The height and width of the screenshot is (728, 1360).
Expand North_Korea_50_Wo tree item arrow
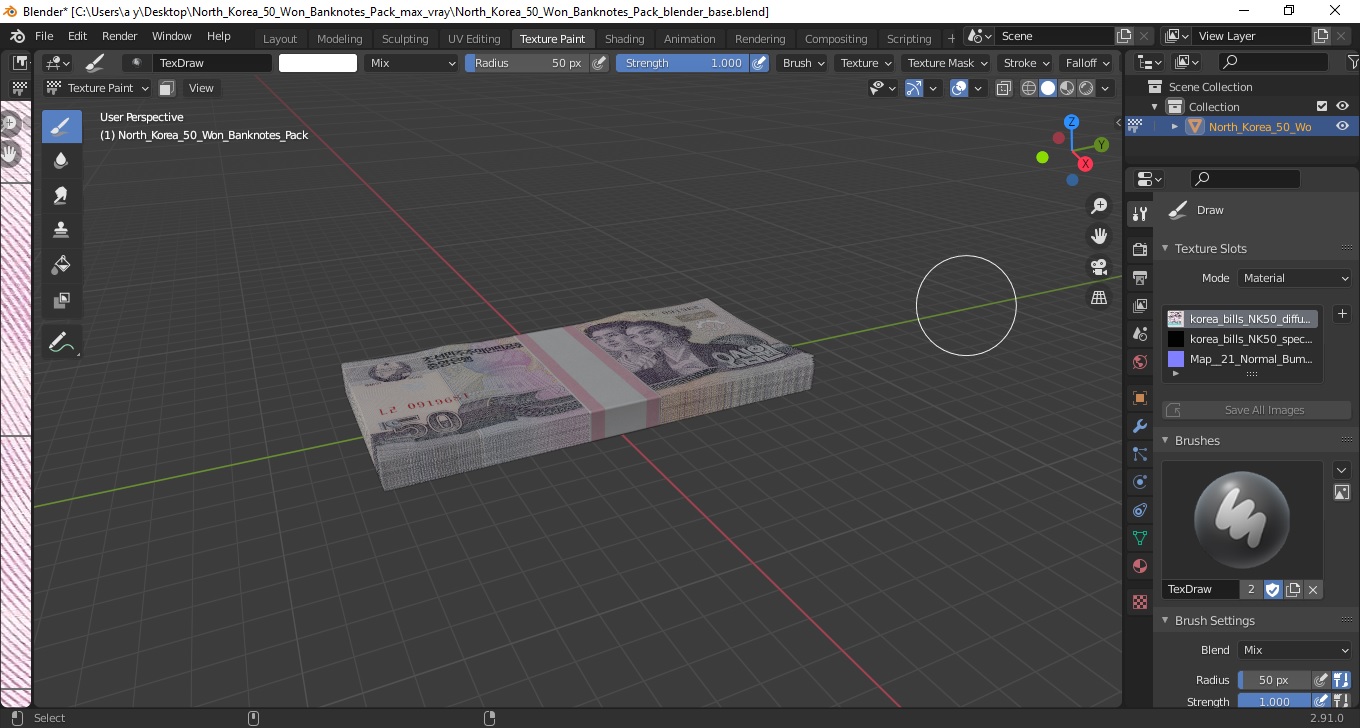coord(1175,126)
